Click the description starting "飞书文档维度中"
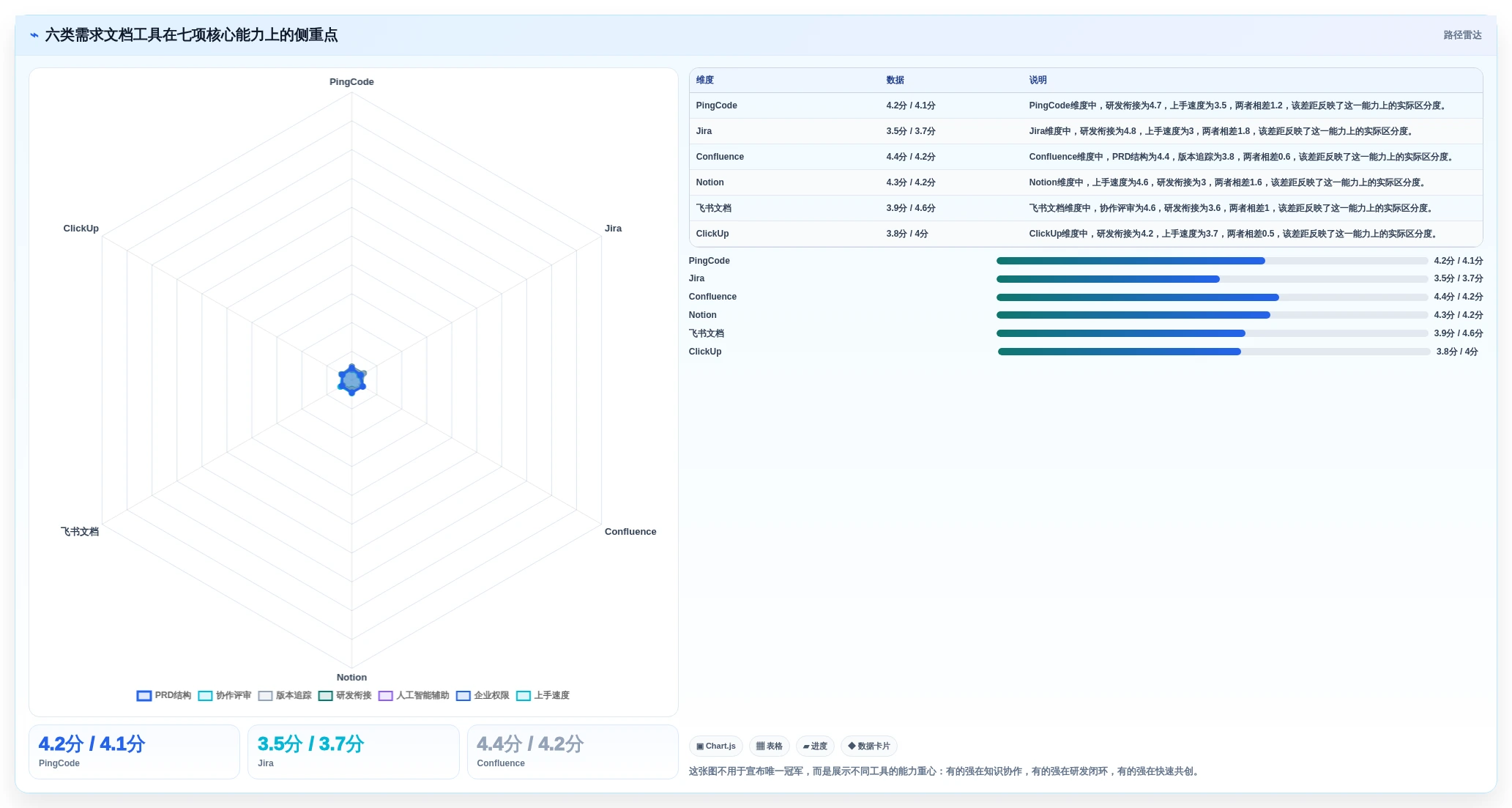Screen dimensions: 1512x808 pyautogui.click(x=1233, y=208)
